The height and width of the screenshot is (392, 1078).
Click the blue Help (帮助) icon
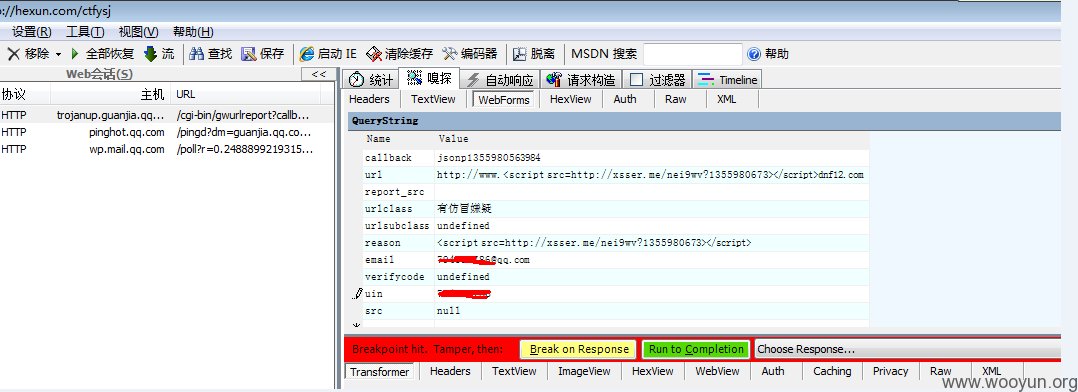click(x=754, y=54)
